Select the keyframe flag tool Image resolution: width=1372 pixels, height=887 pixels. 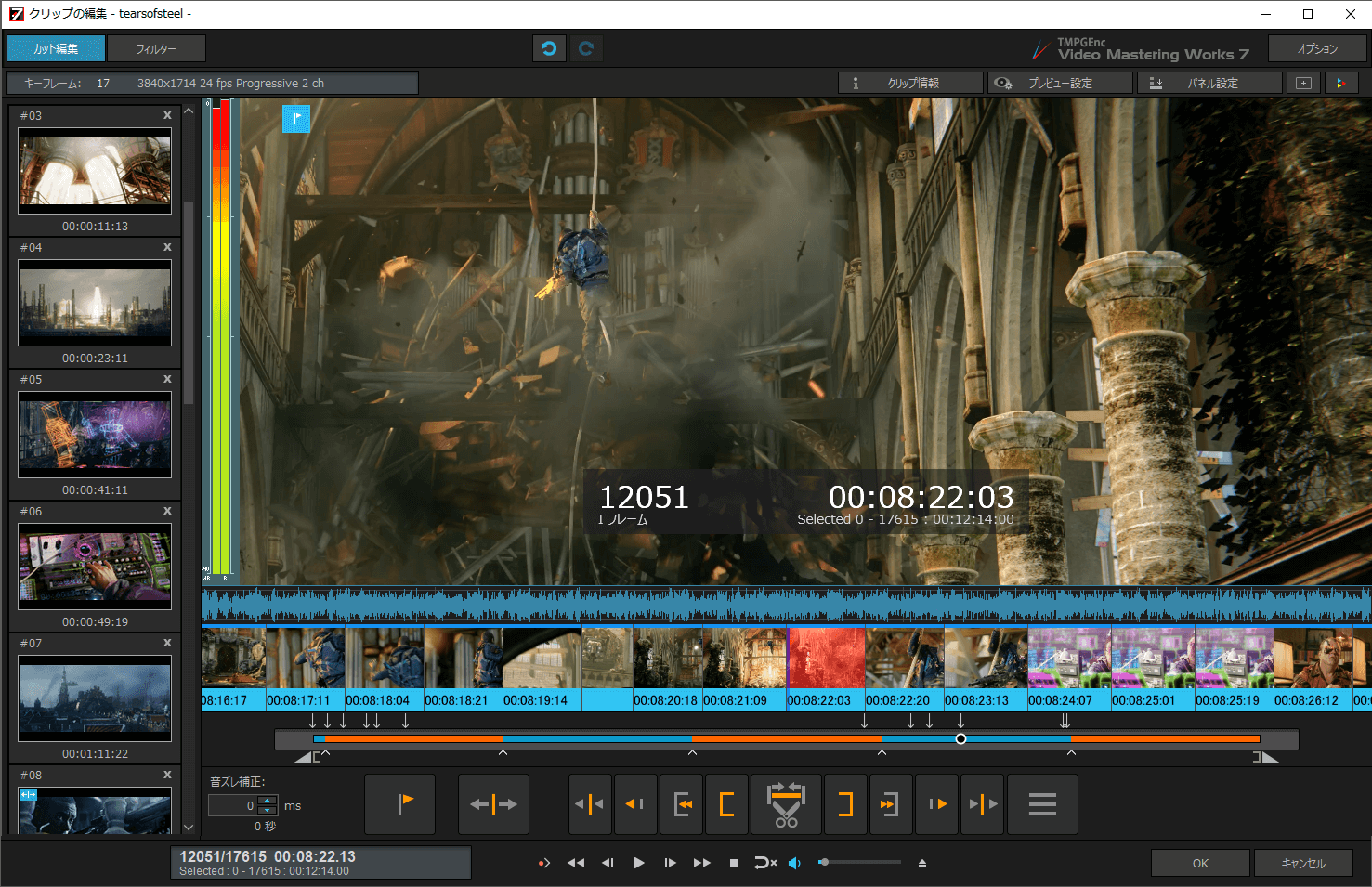[x=400, y=804]
